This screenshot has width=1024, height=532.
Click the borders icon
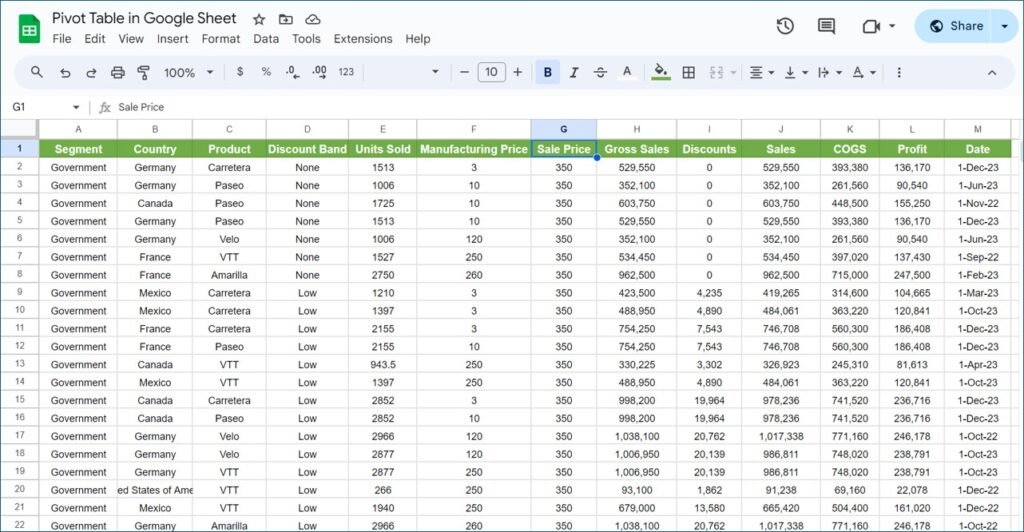[x=689, y=72]
